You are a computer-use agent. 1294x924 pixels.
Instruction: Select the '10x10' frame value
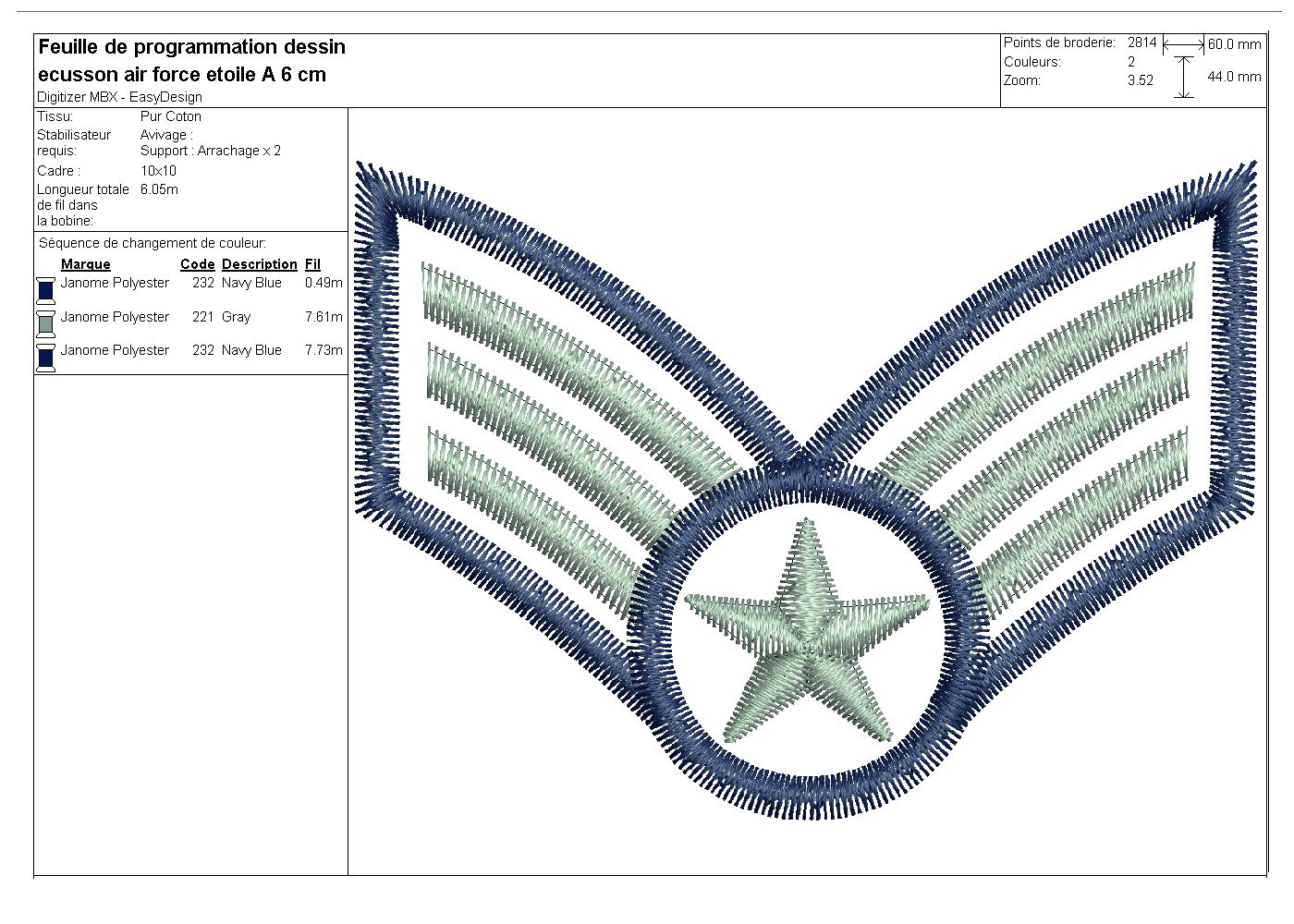pos(159,171)
